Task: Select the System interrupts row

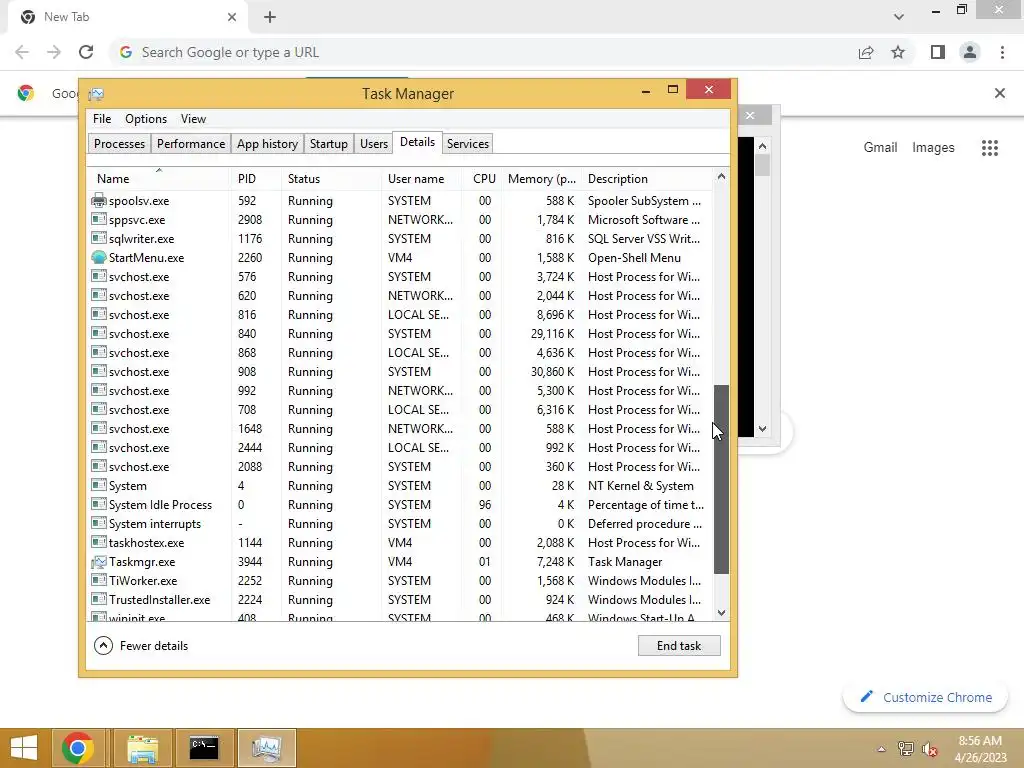Action: (x=400, y=524)
